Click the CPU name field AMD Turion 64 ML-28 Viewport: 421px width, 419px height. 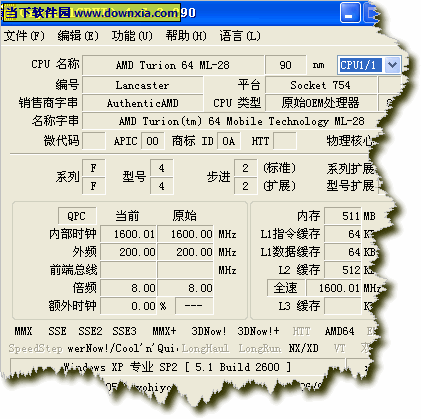coord(173,65)
